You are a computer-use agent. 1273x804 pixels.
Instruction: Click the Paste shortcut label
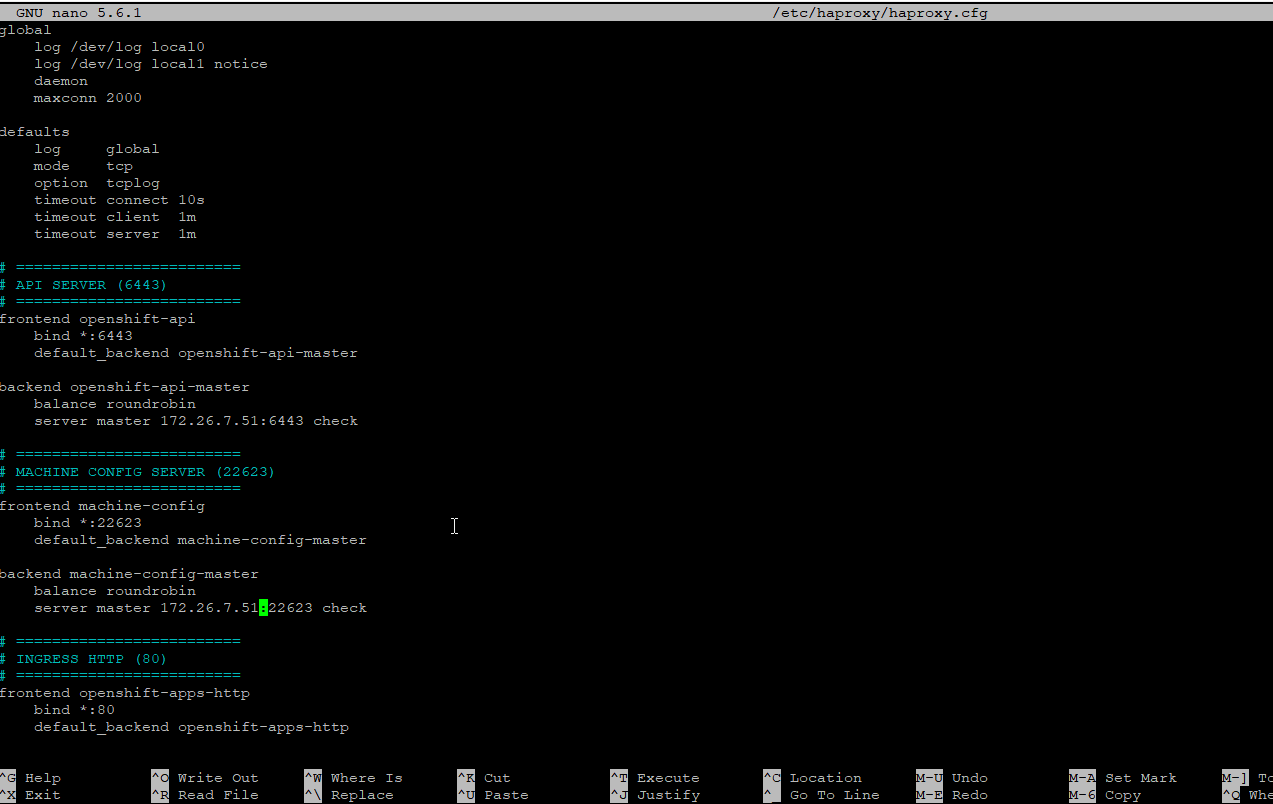pyautogui.click(x=505, y=795)
